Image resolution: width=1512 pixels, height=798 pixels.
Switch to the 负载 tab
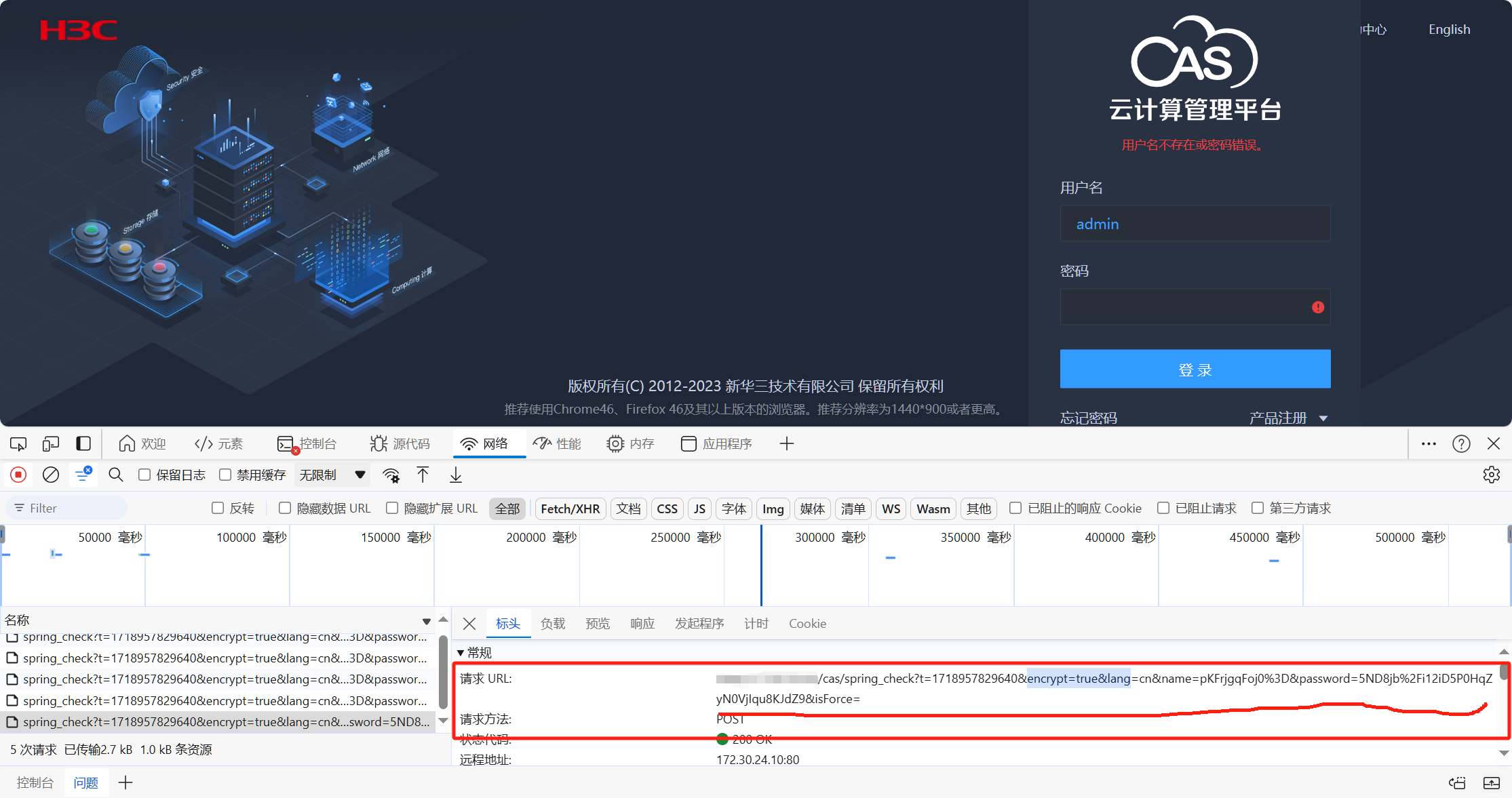pos(553,624)
